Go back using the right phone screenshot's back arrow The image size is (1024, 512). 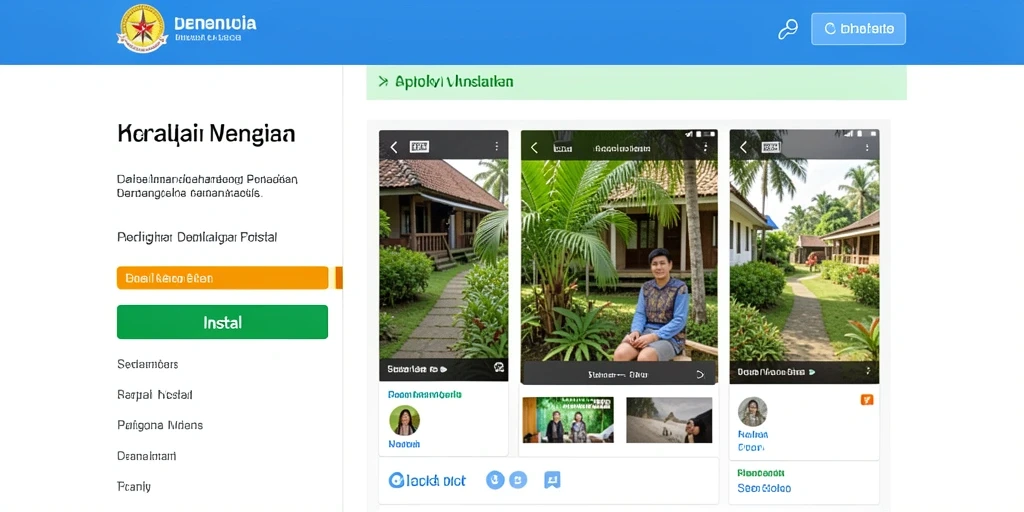[x=743, y=147]
